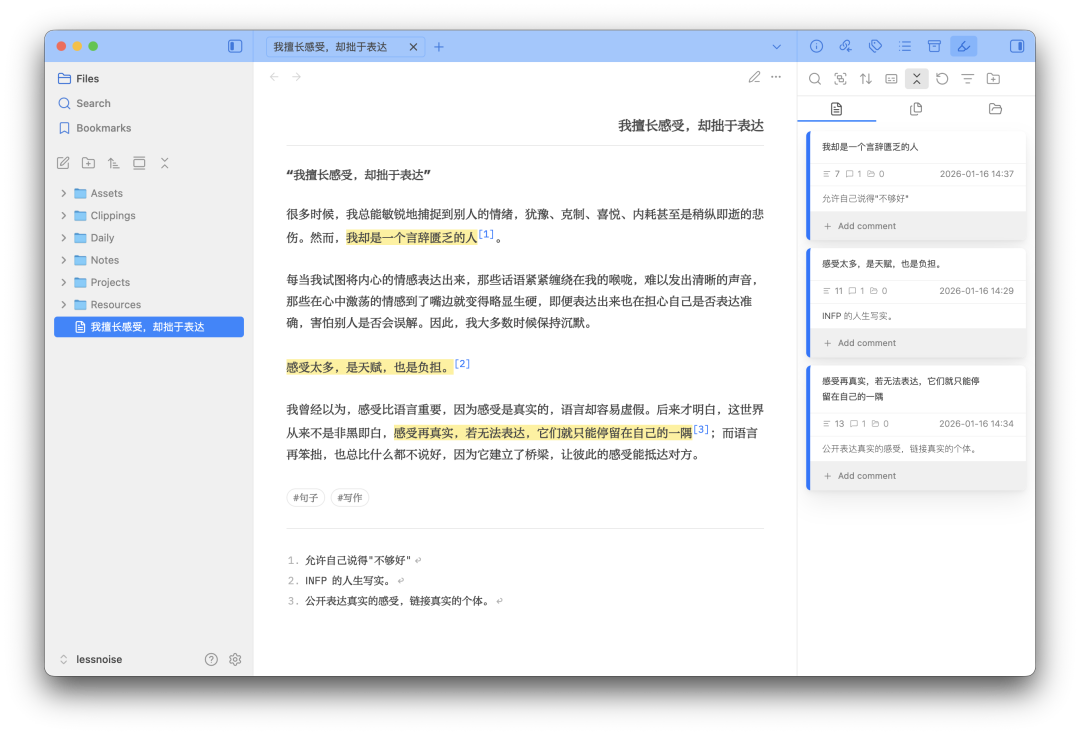Open the note's more options menu
Image resolution: width=1080 pixels, height=735 pixels.
point(776,77)
